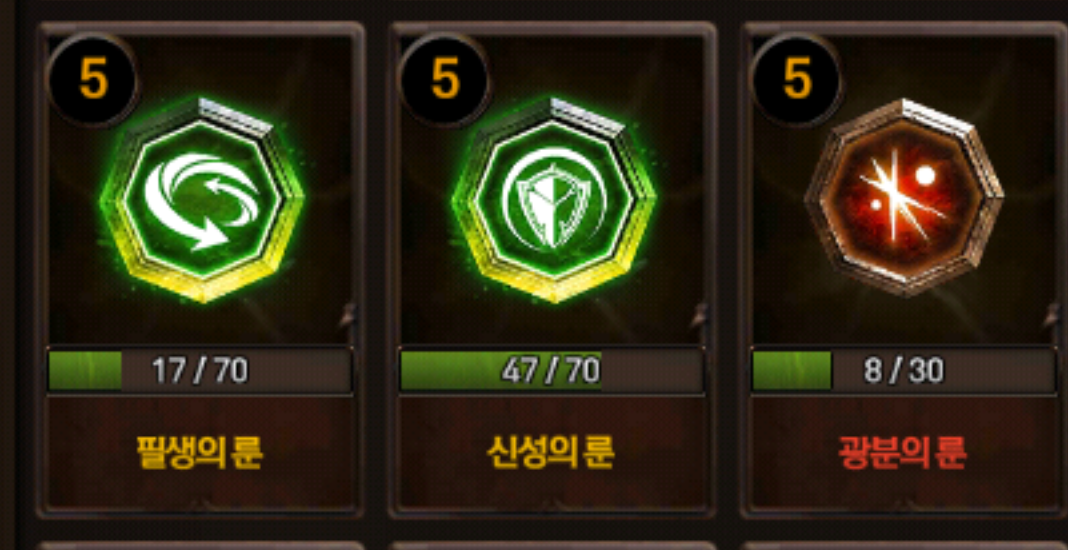Click small arrow marker on 필생의 룬 card edge
Image resolution: width=1068 pixels, height=550 pixels.
point(348,318)
